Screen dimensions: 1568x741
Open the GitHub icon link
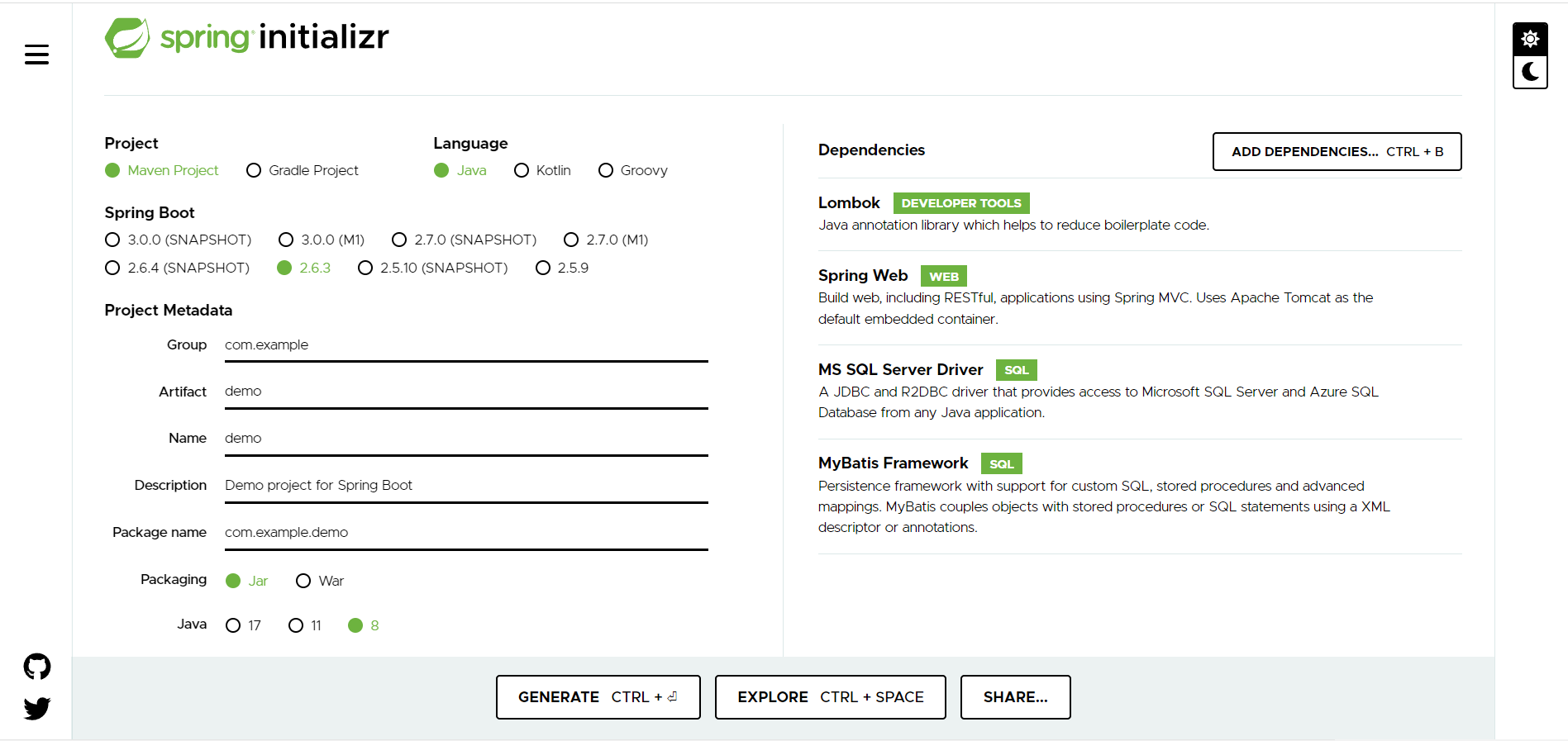(x=37, y=667)
